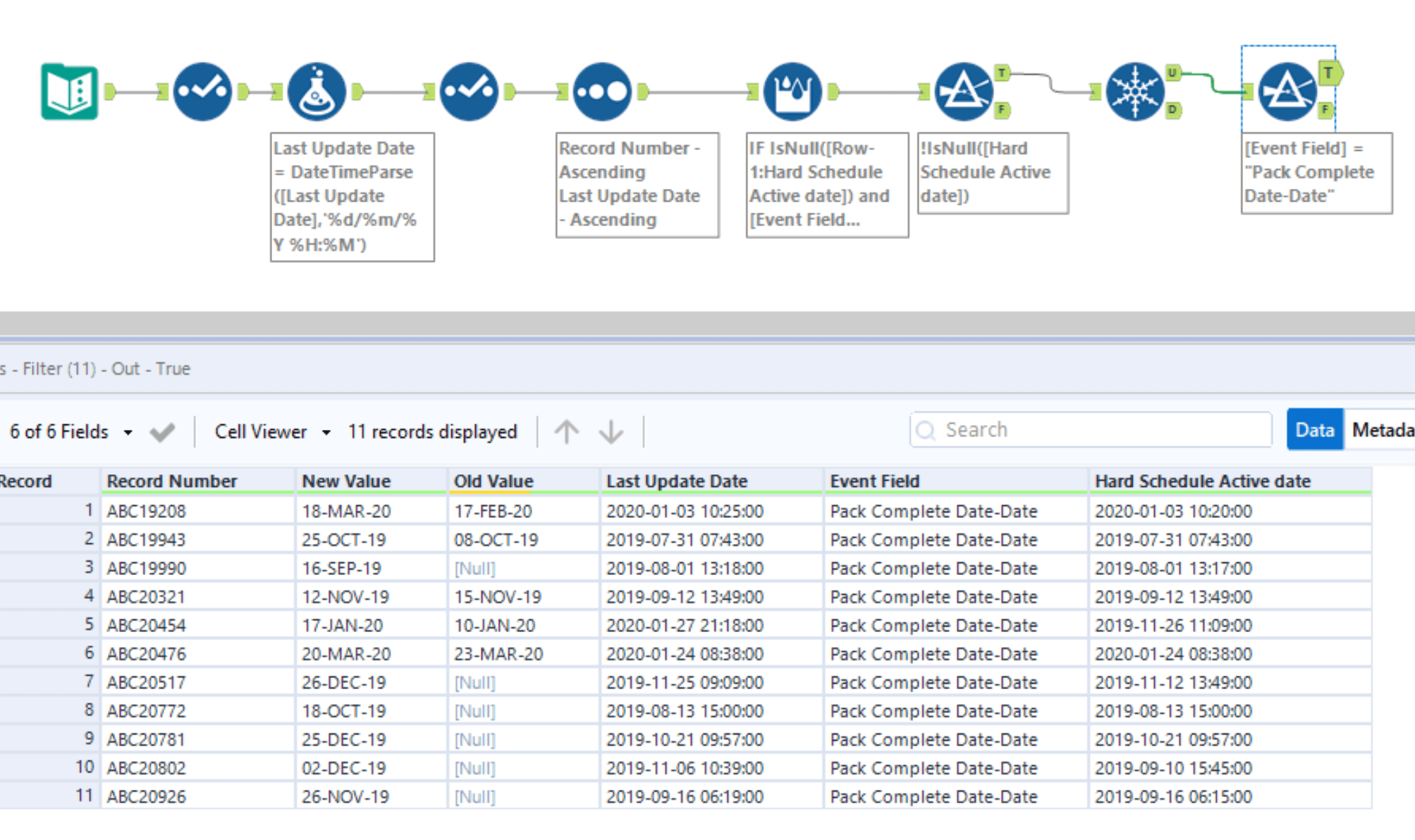Click the down arrow to navigate records

coord(611,431)
